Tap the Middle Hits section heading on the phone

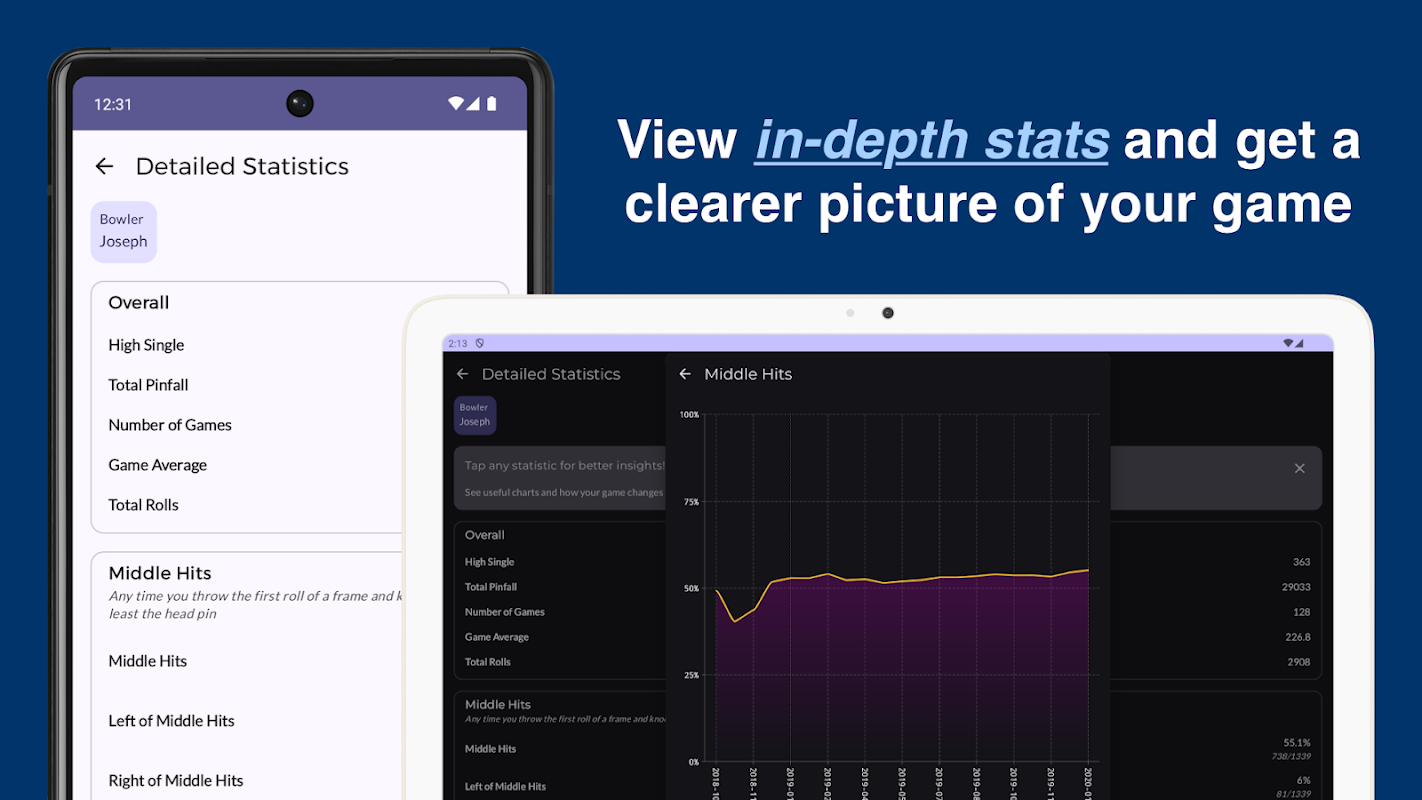pos(160,573)
